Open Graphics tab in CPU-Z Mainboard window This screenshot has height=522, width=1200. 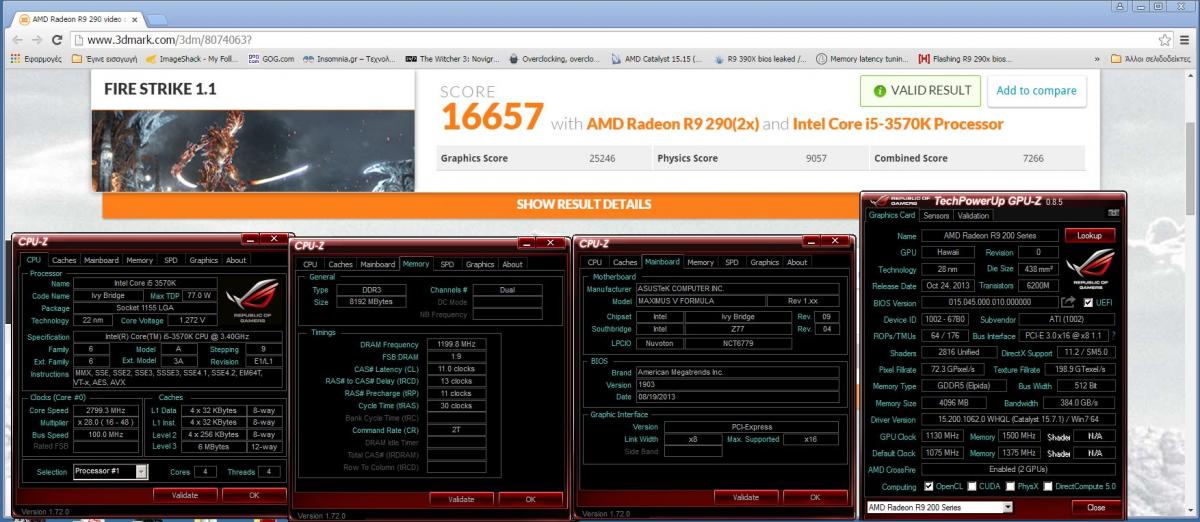tap(764, 262)
